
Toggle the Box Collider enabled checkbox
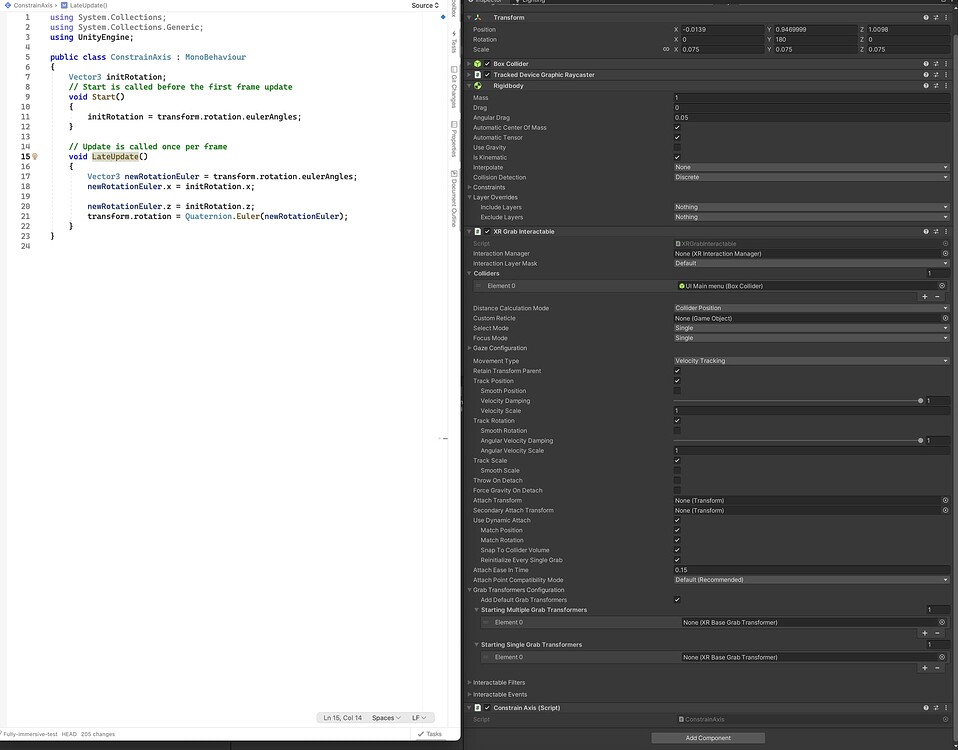pos(487,63)
